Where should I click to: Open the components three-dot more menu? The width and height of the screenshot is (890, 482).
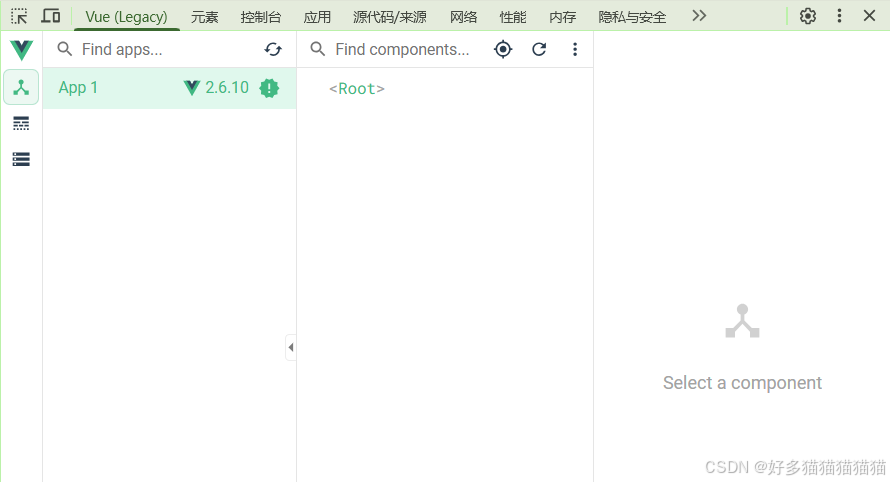click(x=575, y=49)
